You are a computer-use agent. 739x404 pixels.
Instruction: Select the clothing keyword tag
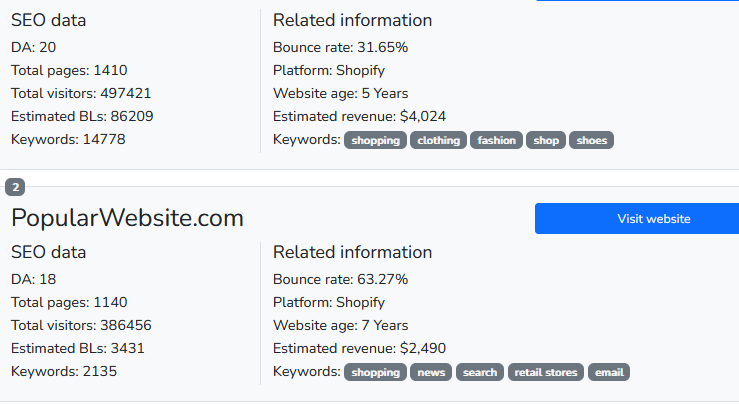[x=438, y=141]
